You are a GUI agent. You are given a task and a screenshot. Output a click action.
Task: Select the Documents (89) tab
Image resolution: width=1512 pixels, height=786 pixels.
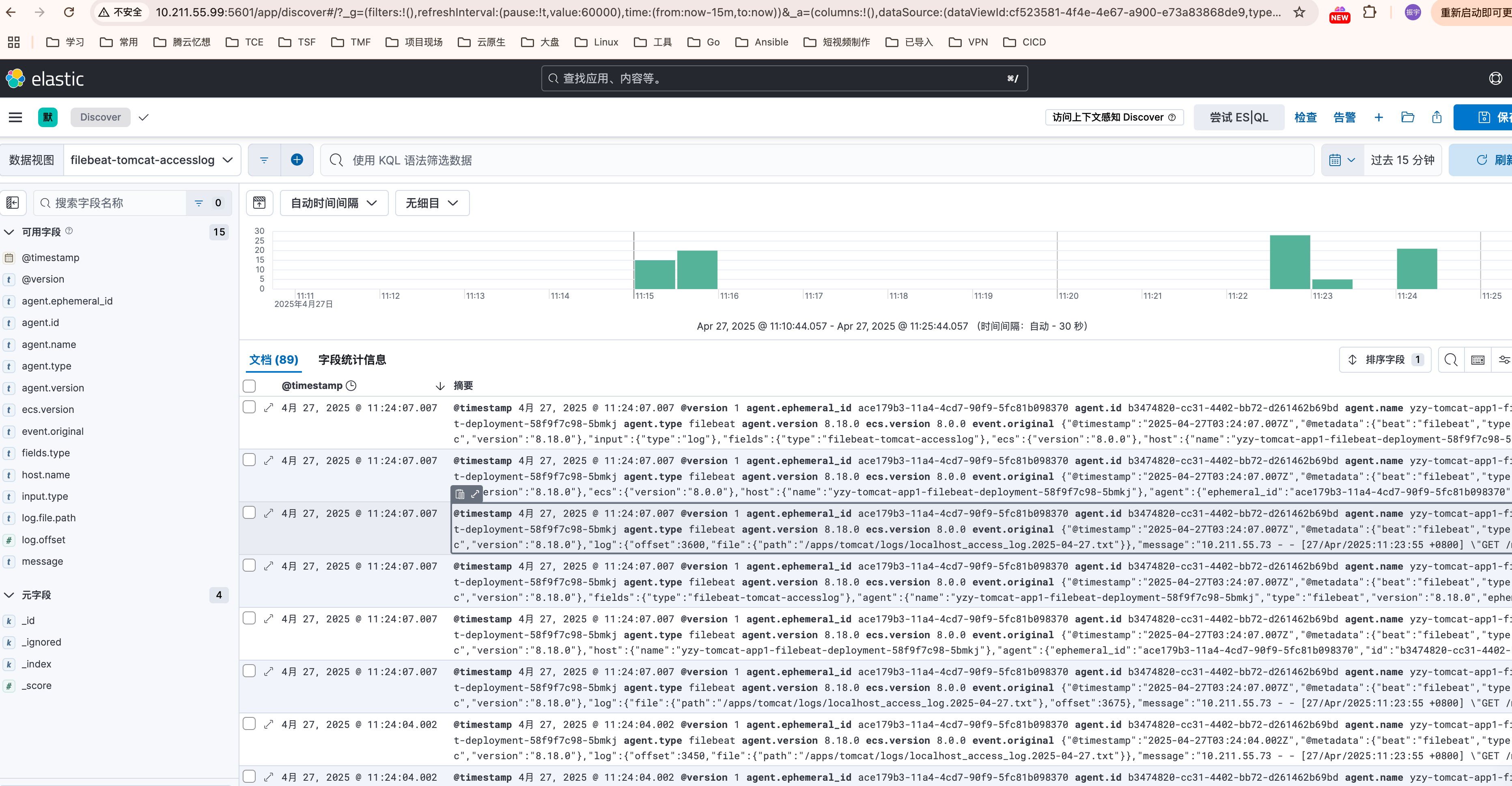tap(274, 360)
